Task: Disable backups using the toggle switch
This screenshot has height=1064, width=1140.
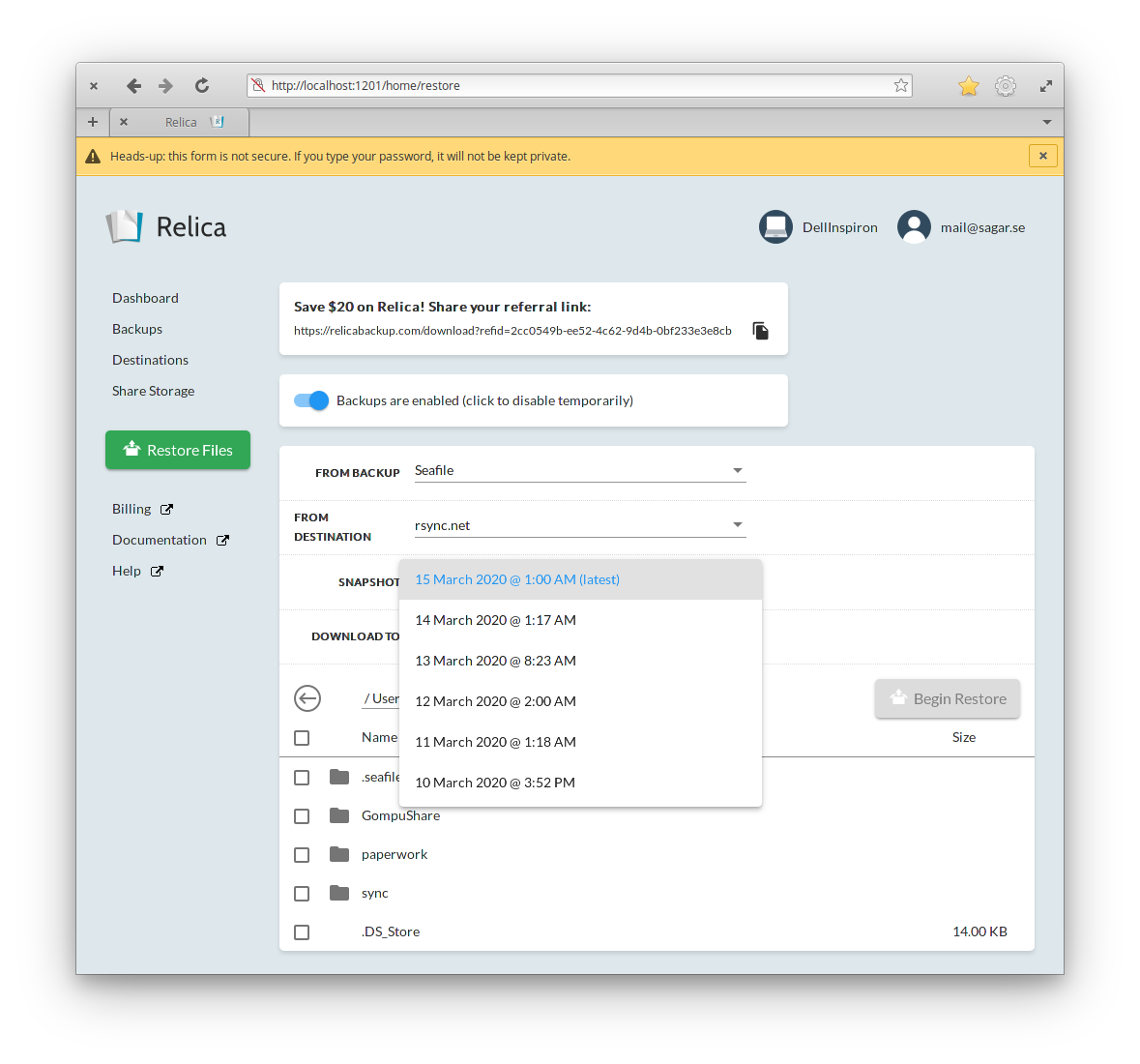Action: pyautogui.click(x=311, y=400)
